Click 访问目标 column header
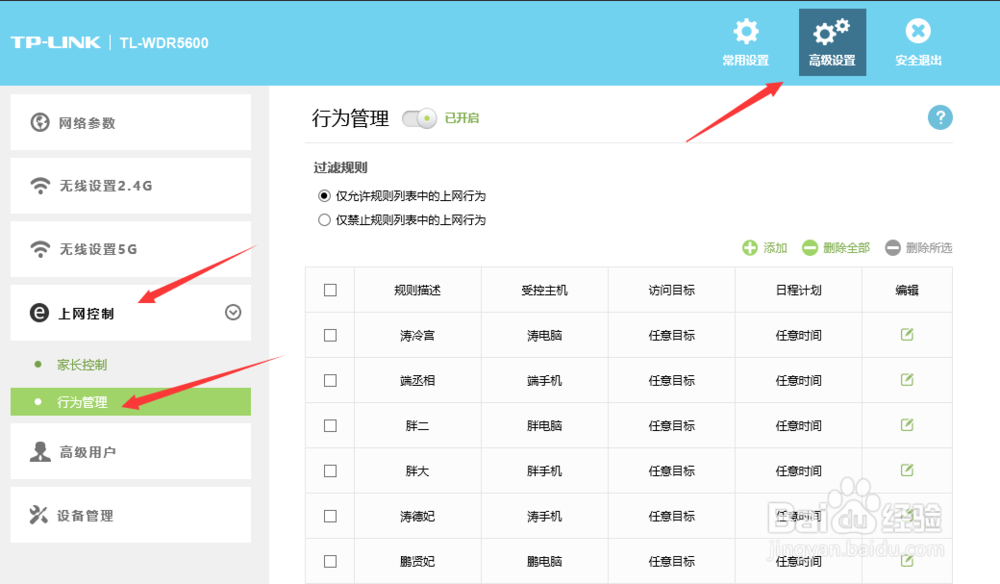 tap(672, 290)
